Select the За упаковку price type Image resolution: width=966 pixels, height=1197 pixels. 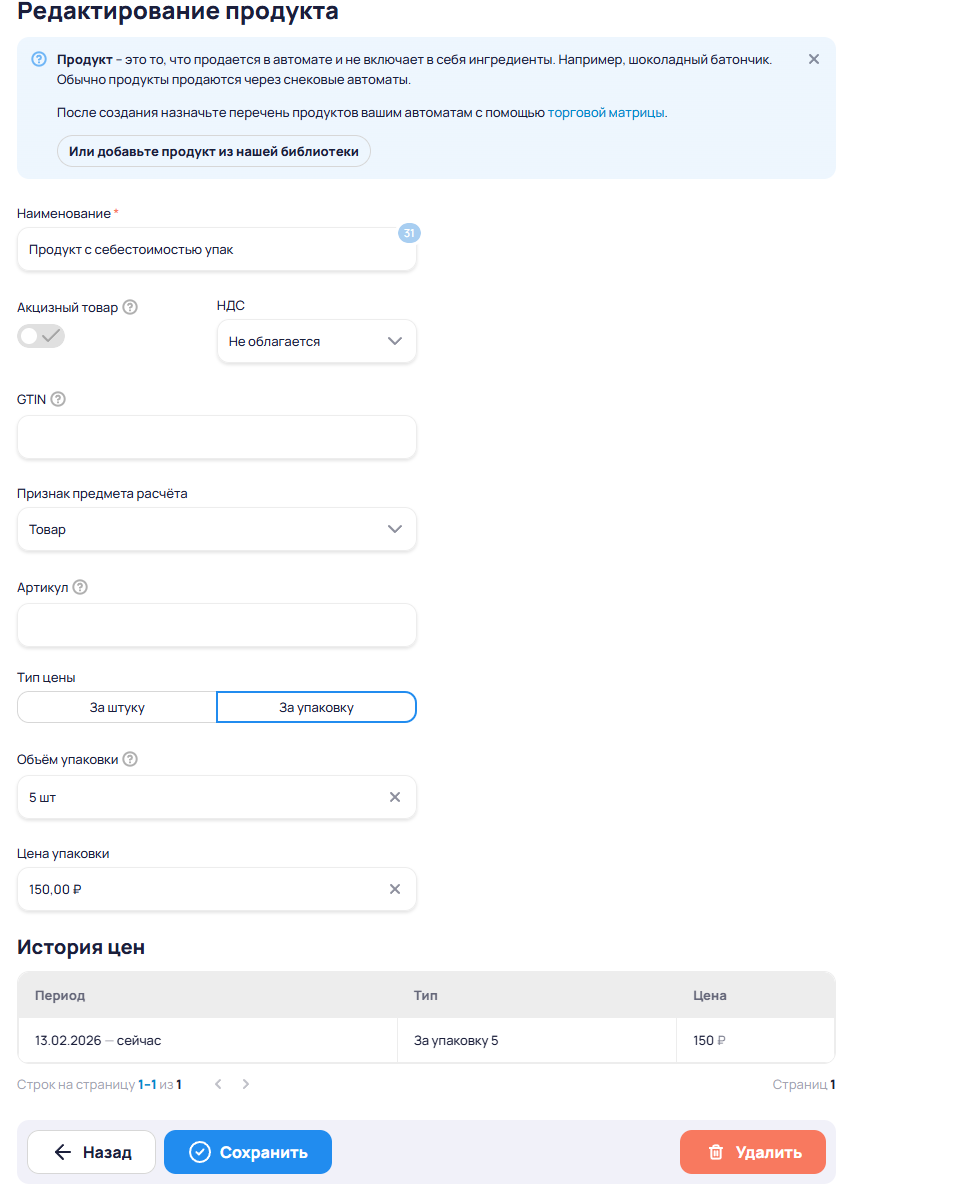(316, 707)
